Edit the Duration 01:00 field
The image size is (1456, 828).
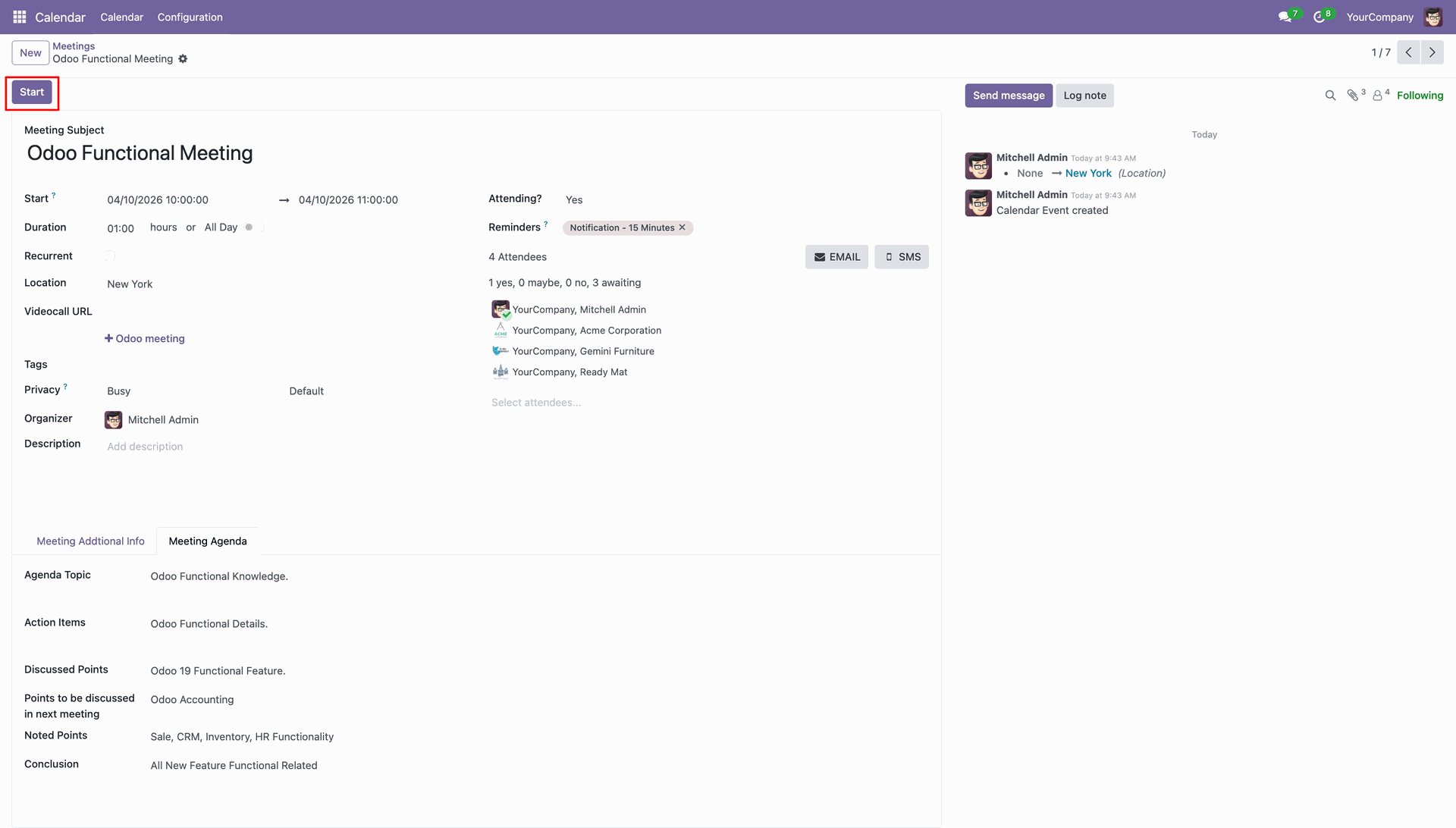(122, 228)
